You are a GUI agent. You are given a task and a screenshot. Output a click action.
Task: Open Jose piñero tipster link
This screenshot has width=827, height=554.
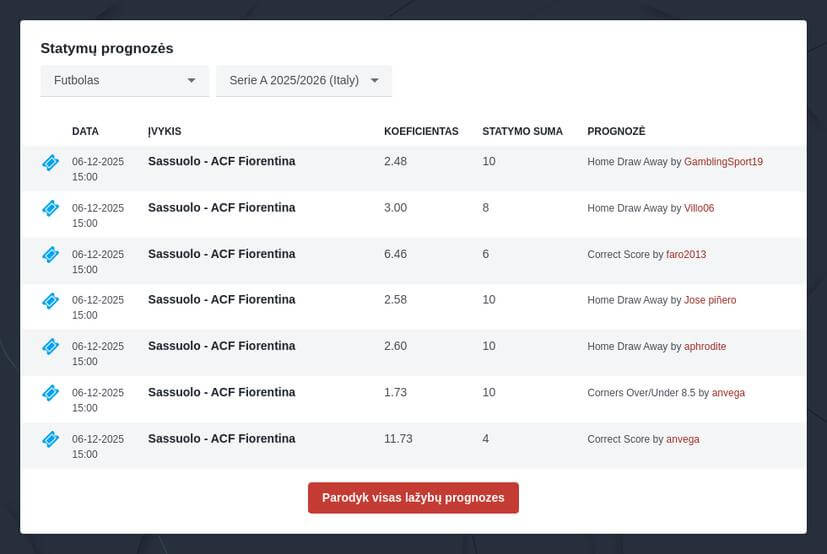coord(709,300)
